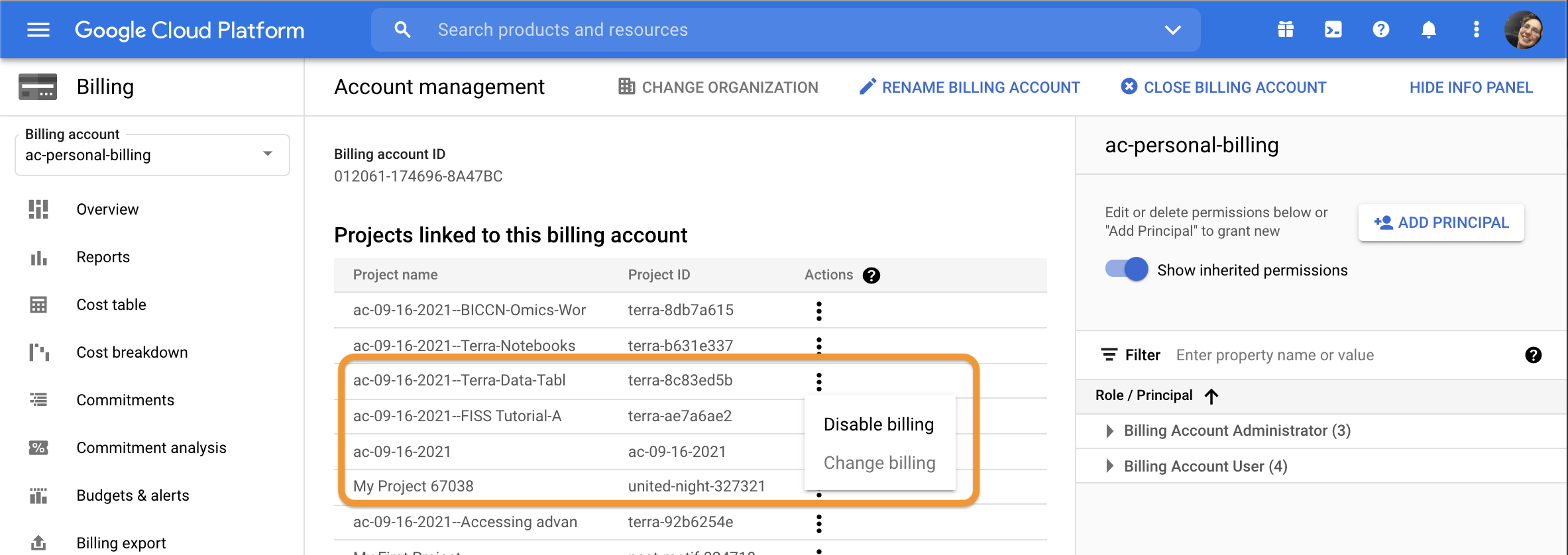Go to Reports page
This screenshot has width=1568, height=555.
coord(103,257)
